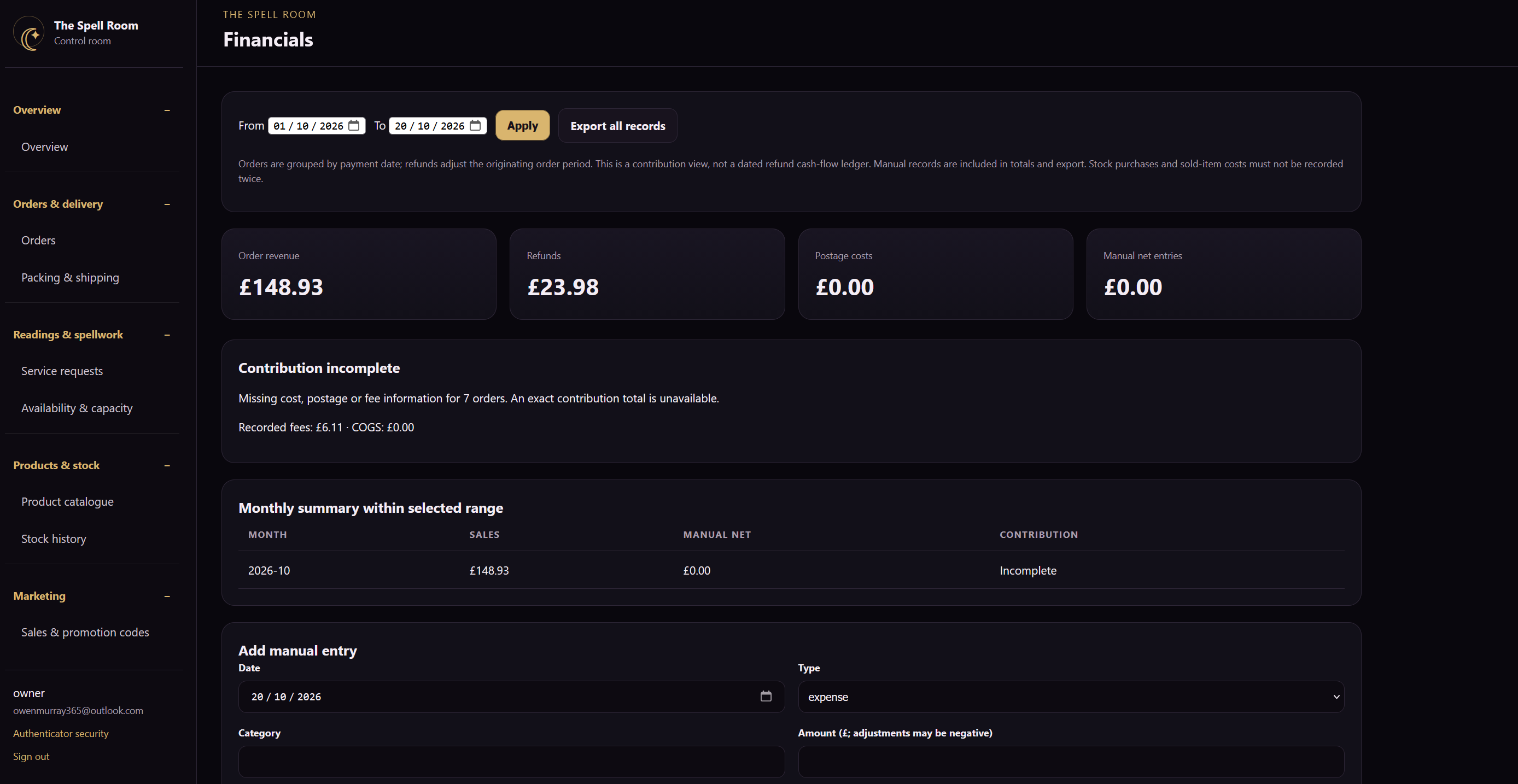Open the To date calendar picker icon
The image size is (1518, 784).
(475, 125)
